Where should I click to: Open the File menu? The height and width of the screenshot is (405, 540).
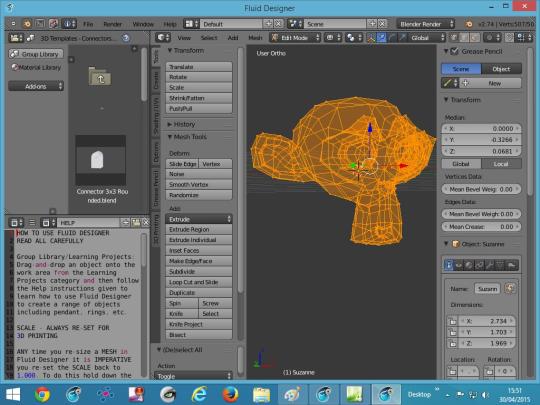[88, 24]
